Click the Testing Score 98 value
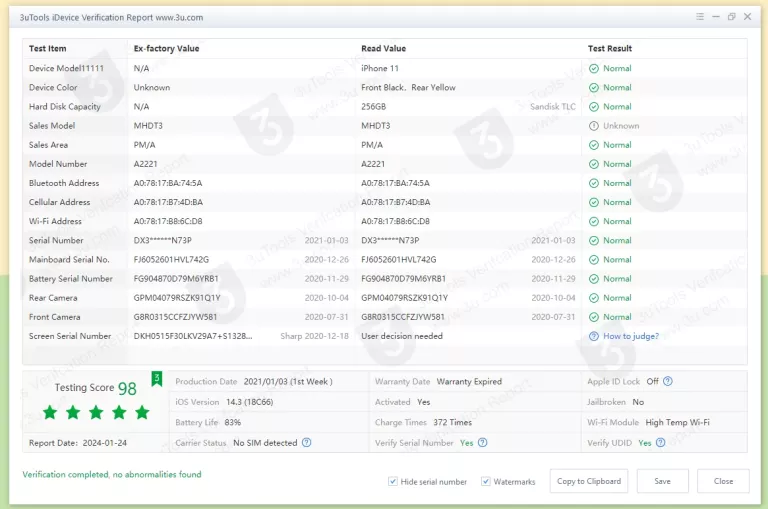 click(x=127, y=388)
